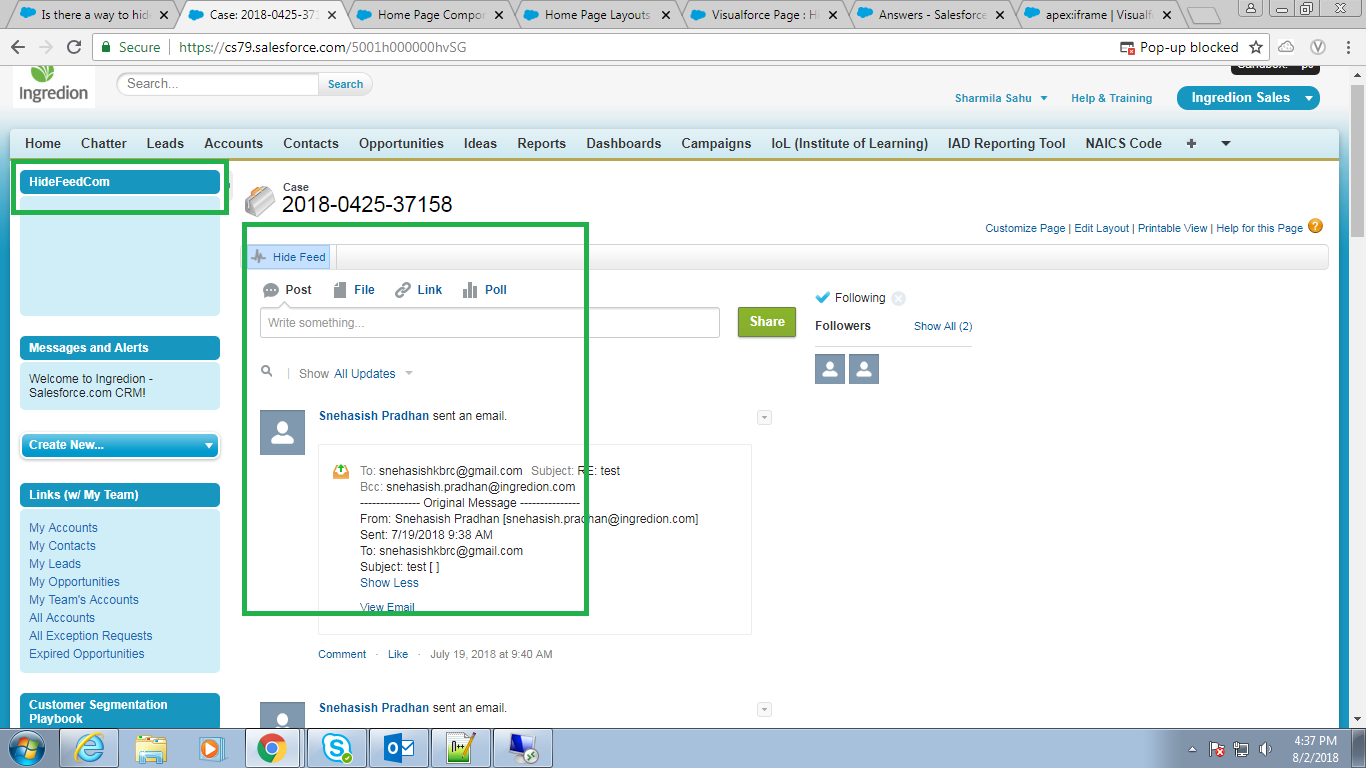This screenshot has height=768, width=1366.
Task: Click the Secure padlock icon
Action: pyautogui.click(x=108, y=47)
